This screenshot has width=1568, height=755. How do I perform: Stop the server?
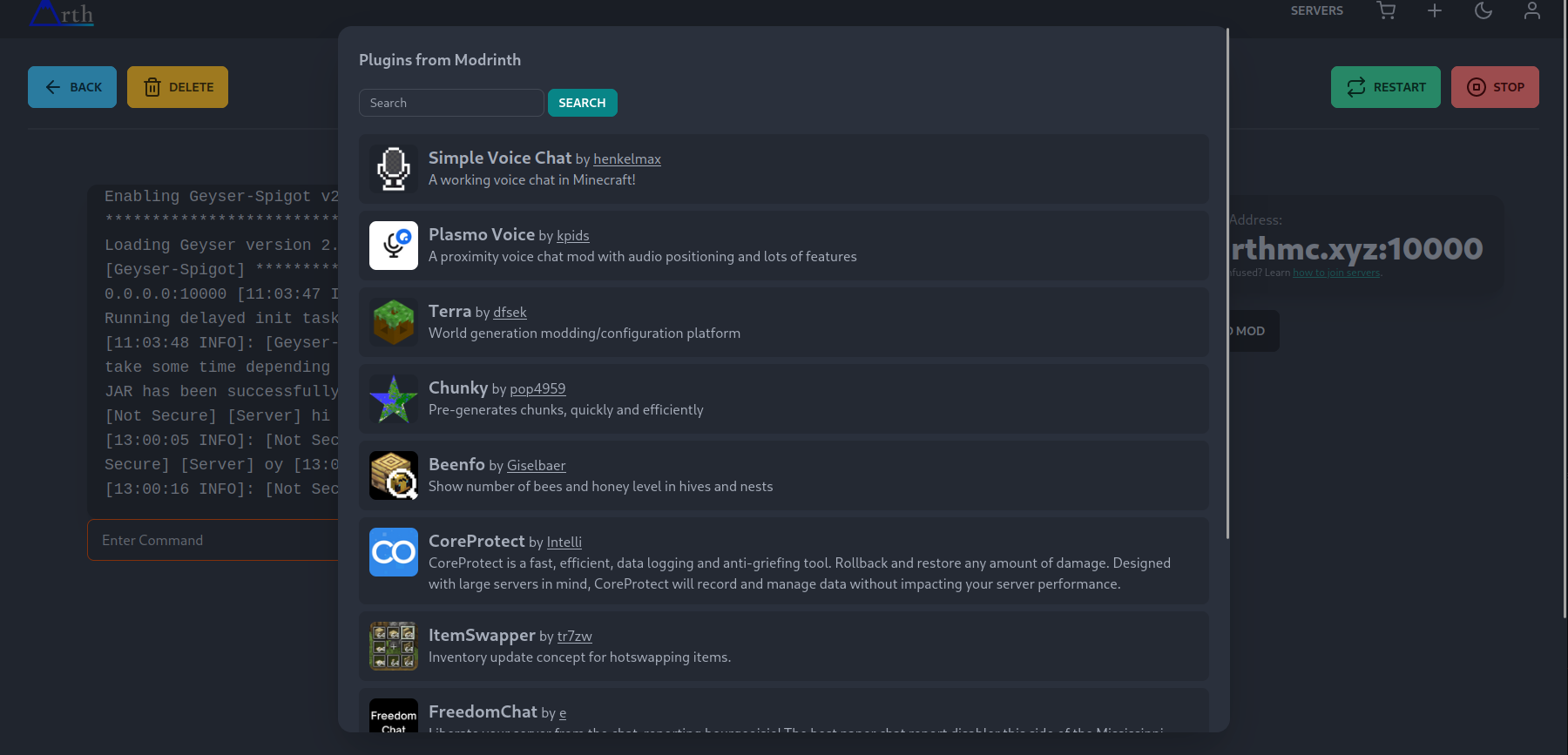click(x=1495, y=87)
